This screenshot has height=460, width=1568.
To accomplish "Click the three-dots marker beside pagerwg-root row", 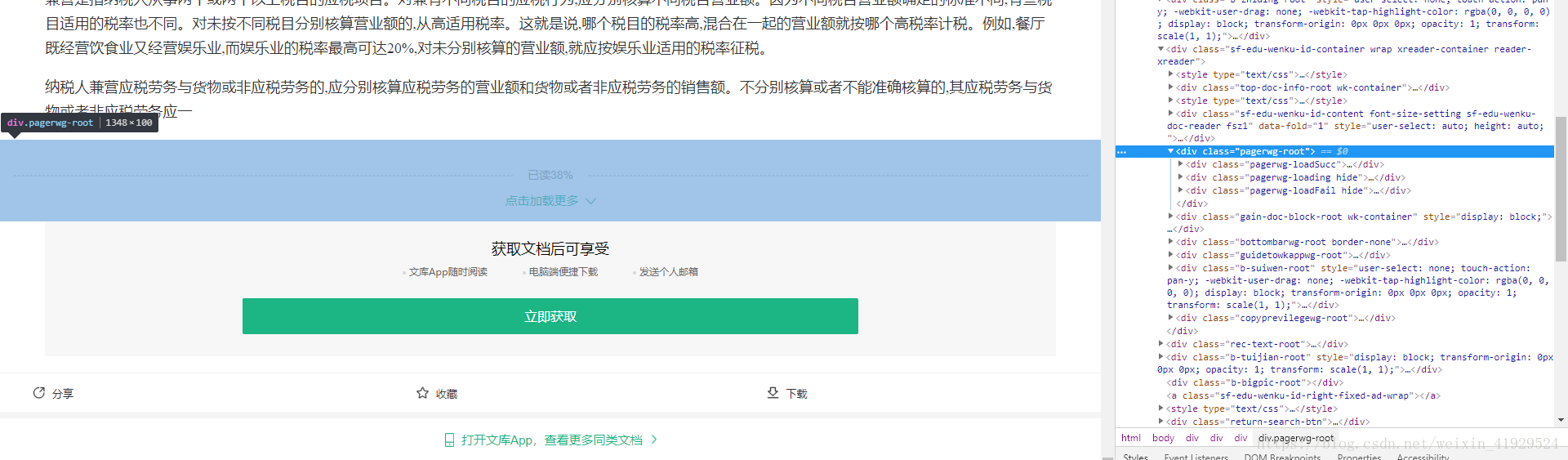I will pos(1122,152).
